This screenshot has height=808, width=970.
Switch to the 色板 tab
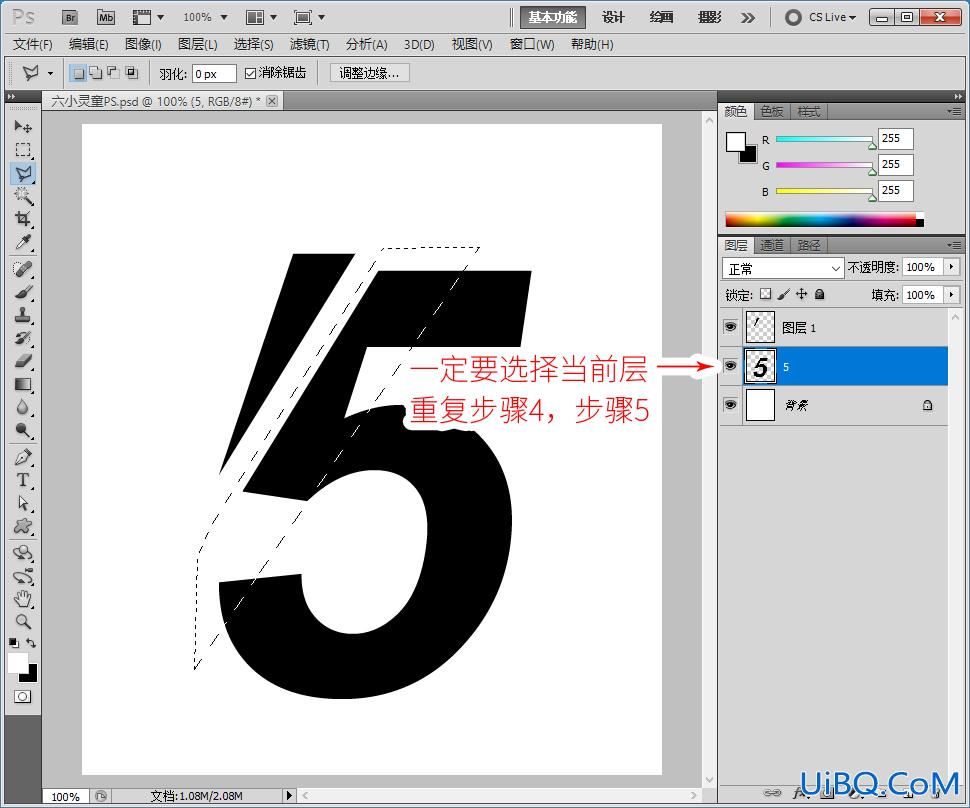(x=771, y=111)
